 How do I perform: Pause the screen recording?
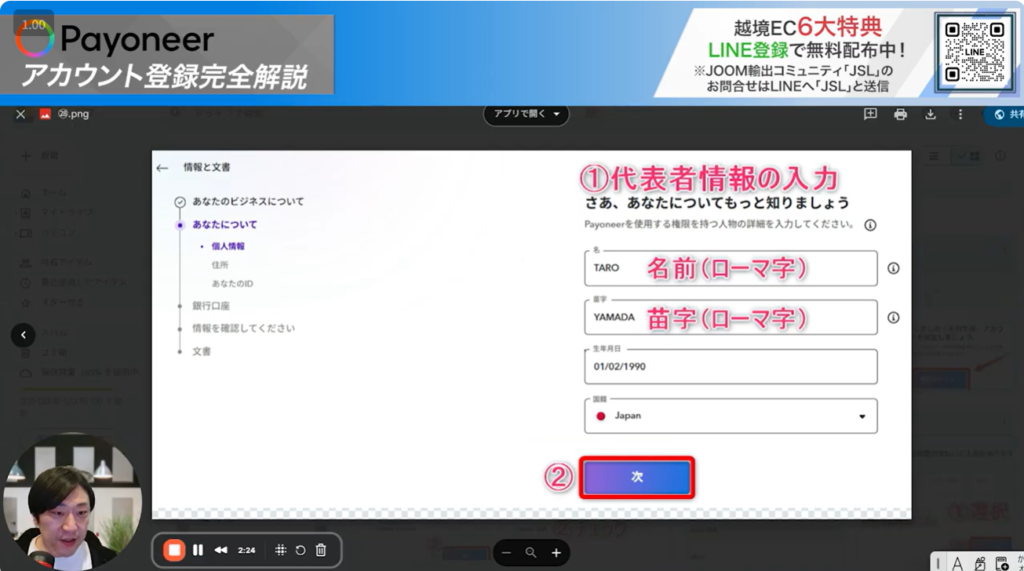pos(198,550)
